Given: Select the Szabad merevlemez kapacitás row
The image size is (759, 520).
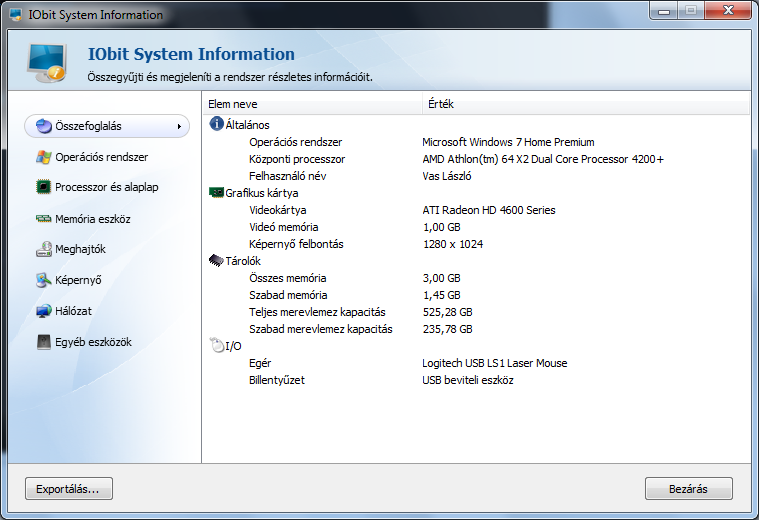Looking at the screenshot, I should 476,329.
